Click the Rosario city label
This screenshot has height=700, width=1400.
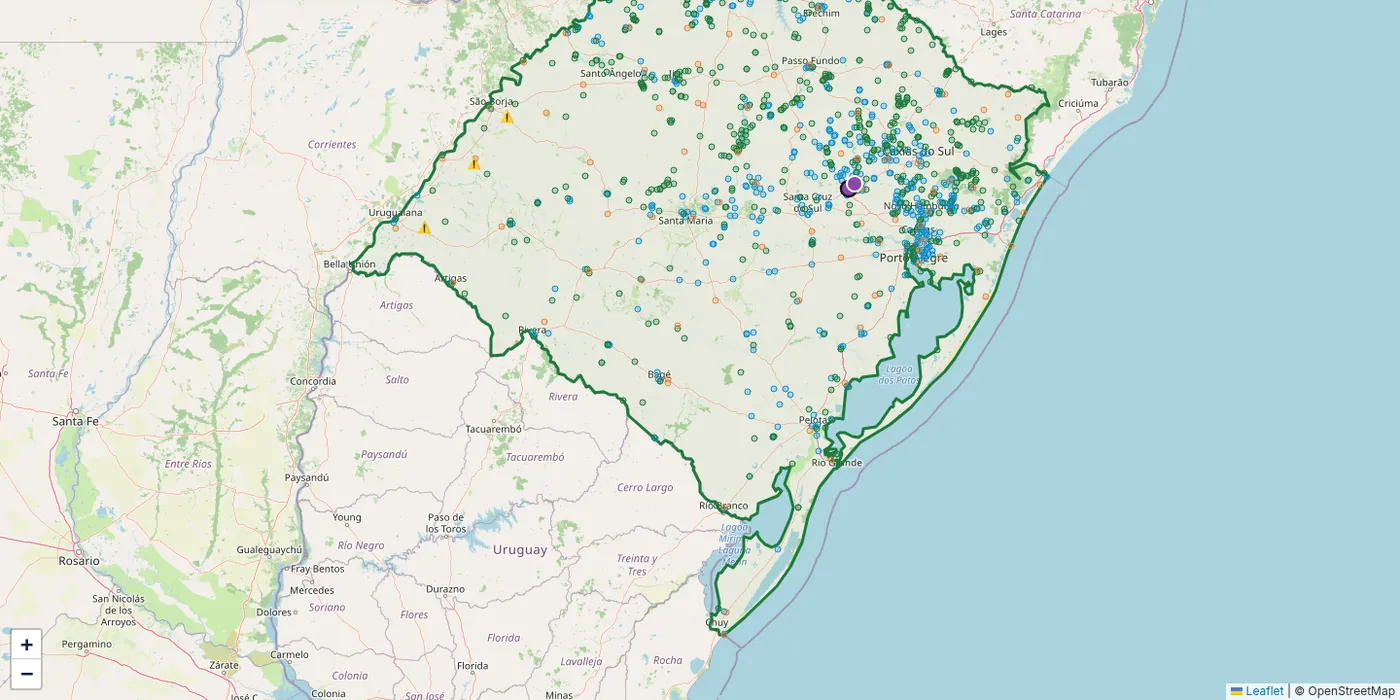point(79,561)
